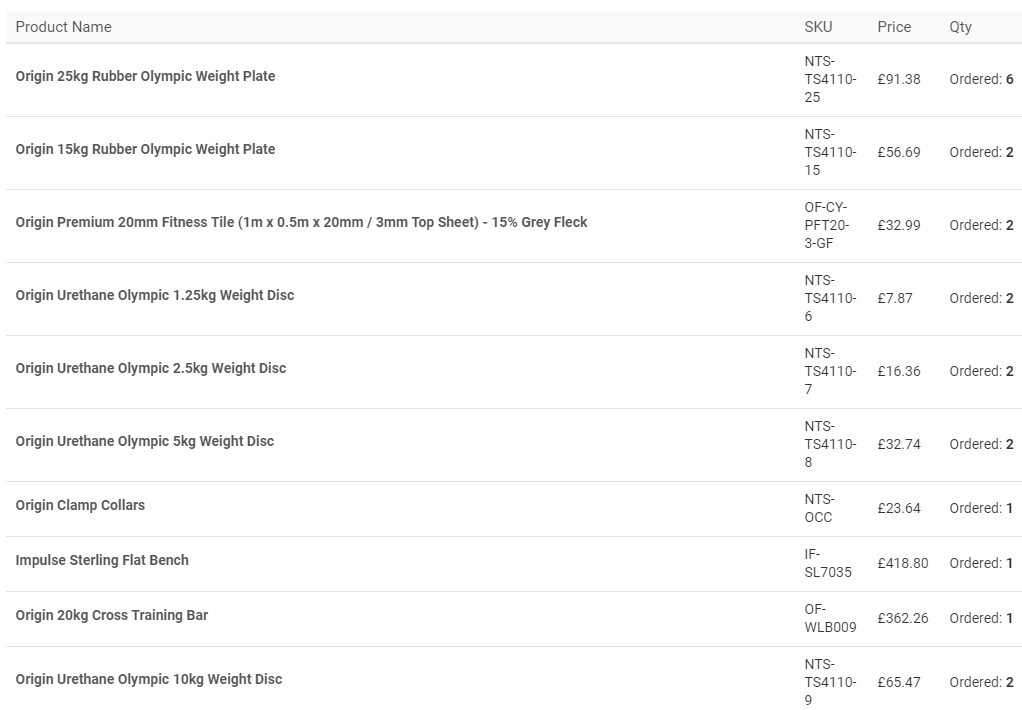Viewport: 1022px width, 710px height.
Task: Click the £362.26 price cell
Action: coord(903,618)
